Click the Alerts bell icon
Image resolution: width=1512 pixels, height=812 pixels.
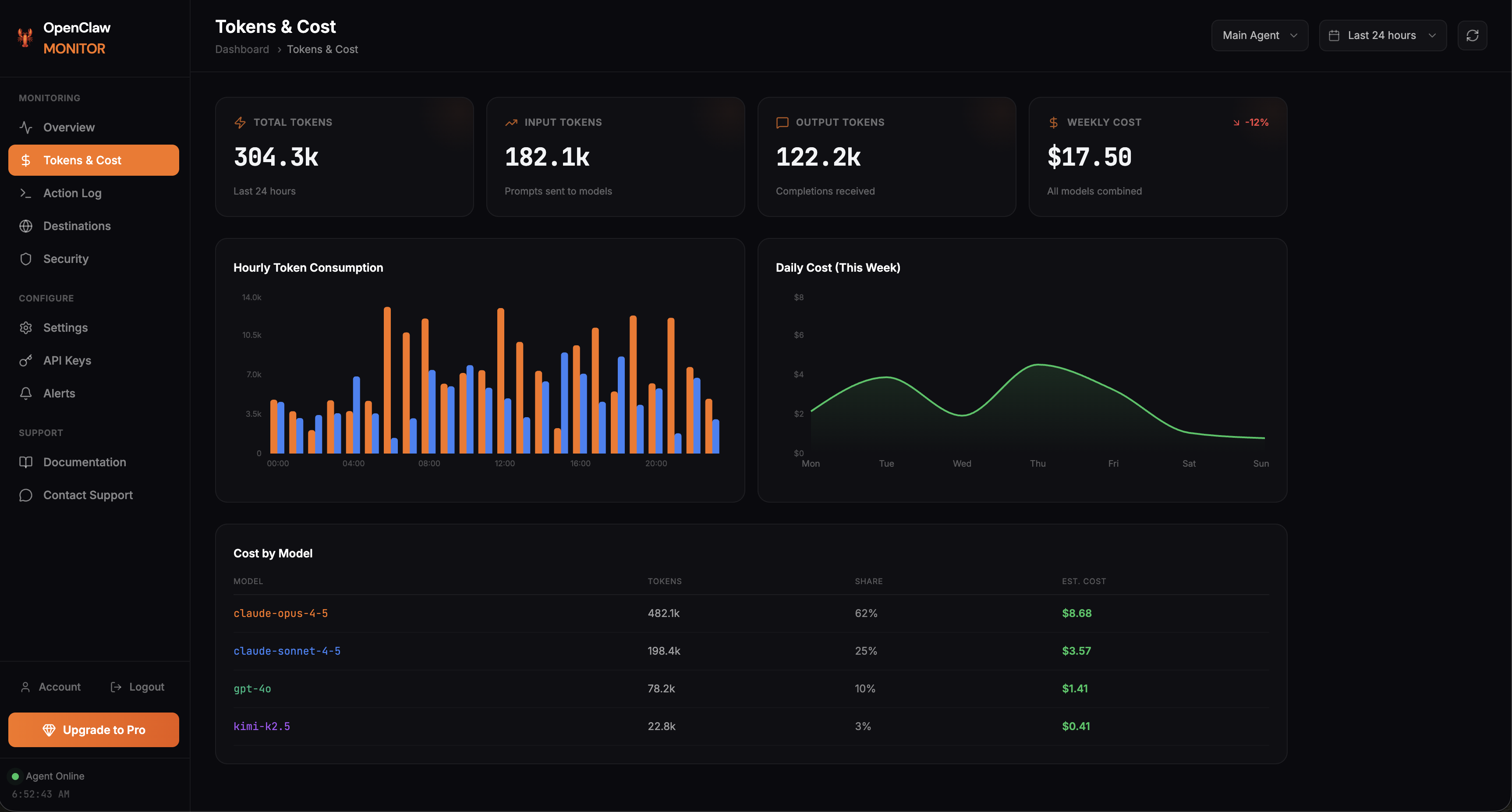[x=26, y=393]
